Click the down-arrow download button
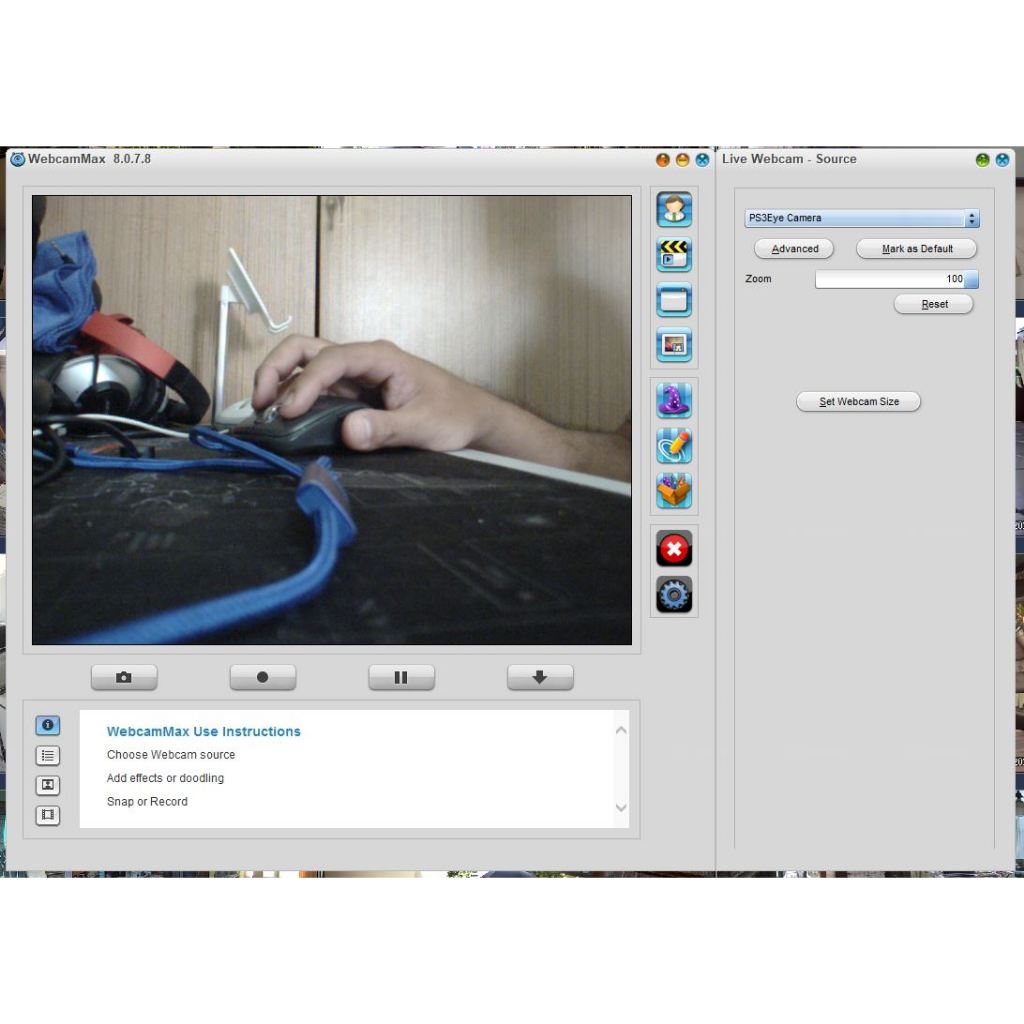 tap(540, 677)
